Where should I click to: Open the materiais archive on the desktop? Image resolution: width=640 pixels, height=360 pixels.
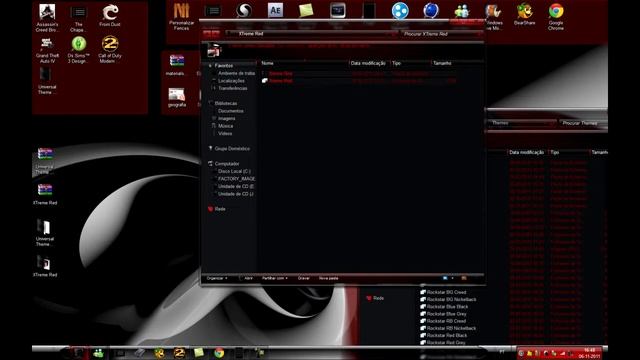[x=176, y=65]
